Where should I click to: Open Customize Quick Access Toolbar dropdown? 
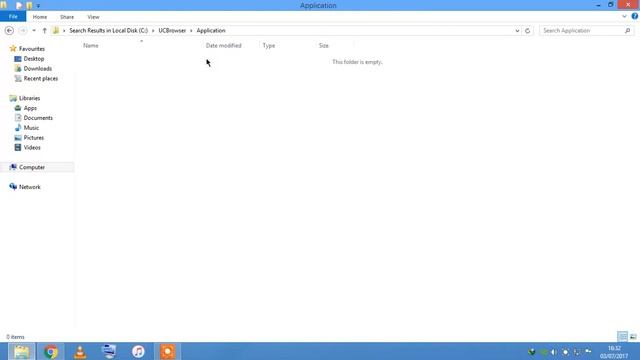(38, 6)
